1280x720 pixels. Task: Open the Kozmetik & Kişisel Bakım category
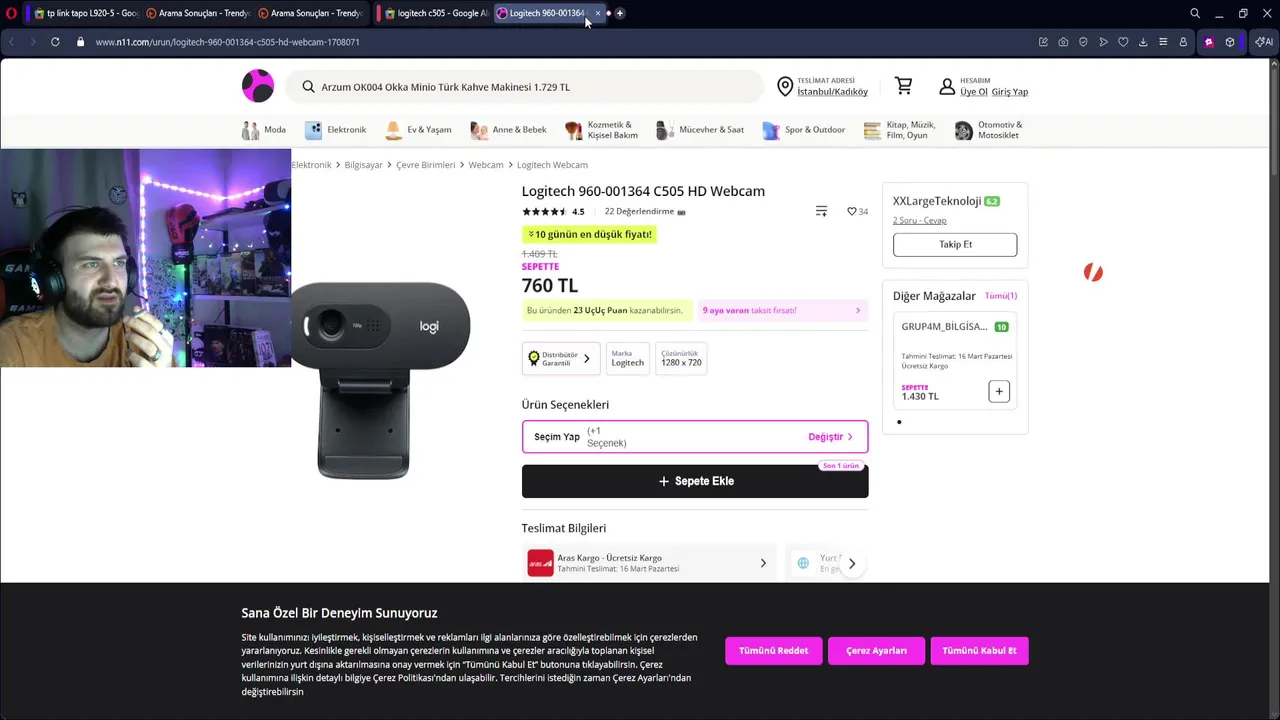pyautogui.click(x=601, y=130)
